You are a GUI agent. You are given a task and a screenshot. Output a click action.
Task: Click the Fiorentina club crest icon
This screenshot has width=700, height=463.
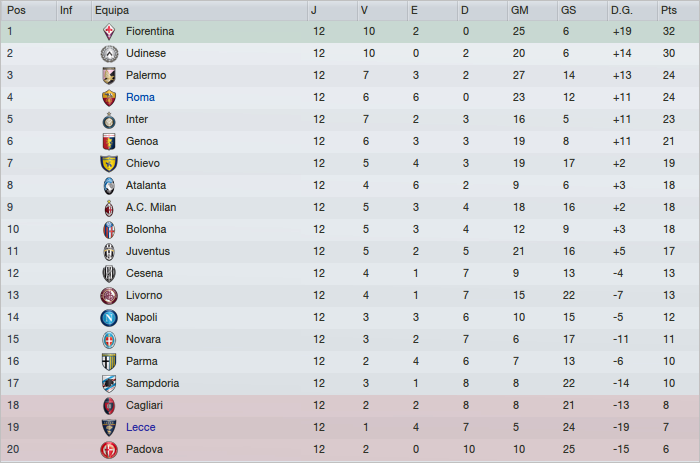click(x=109, y=31)
